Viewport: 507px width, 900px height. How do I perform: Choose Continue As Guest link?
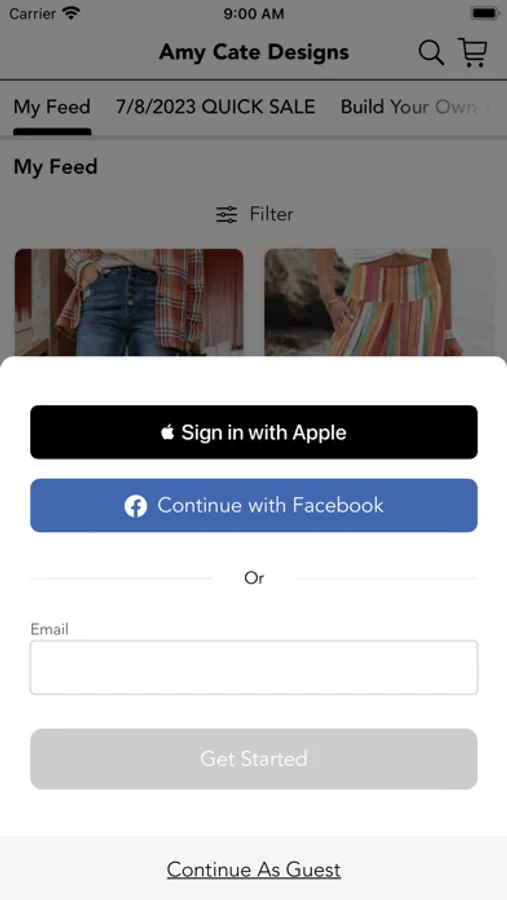pyautogui.click(x=254, y=870)
